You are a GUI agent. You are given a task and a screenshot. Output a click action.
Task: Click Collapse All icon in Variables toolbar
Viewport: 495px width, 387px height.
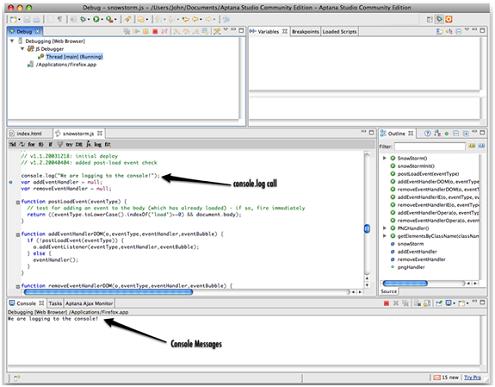[x=458, y=31]
